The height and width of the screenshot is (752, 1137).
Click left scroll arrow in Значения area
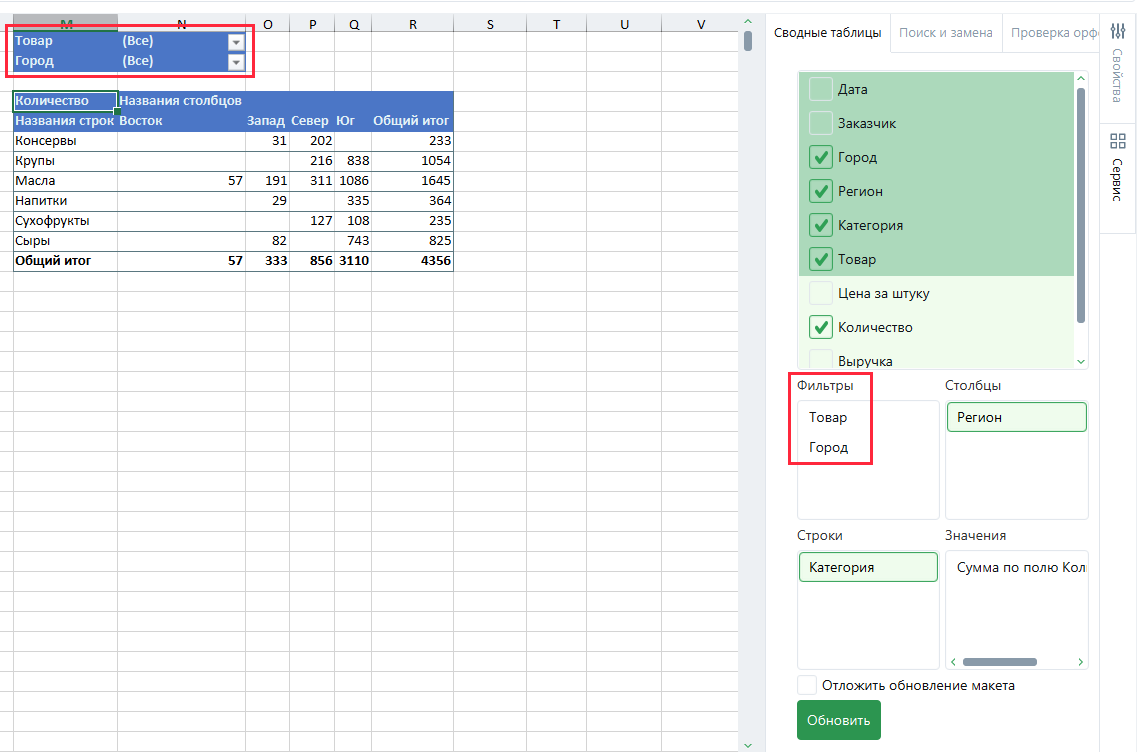(953, 662)
